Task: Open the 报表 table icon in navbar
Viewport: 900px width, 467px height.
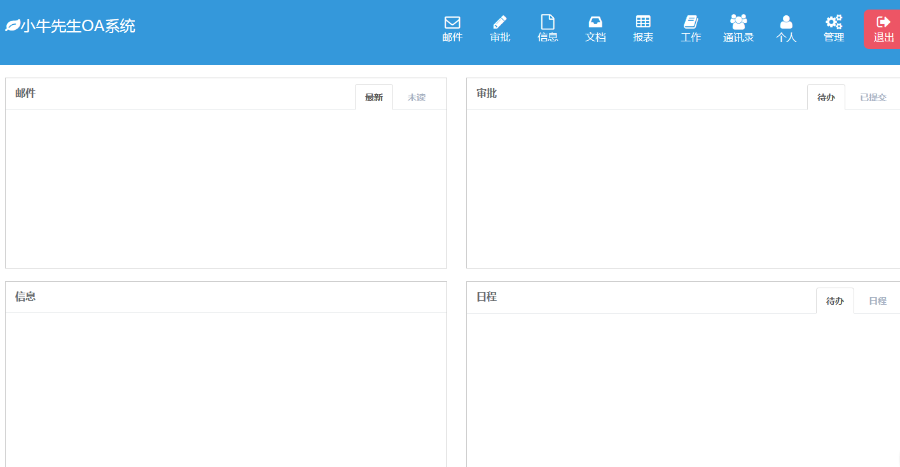Action: pyautogui.click(x=643, y=23)
